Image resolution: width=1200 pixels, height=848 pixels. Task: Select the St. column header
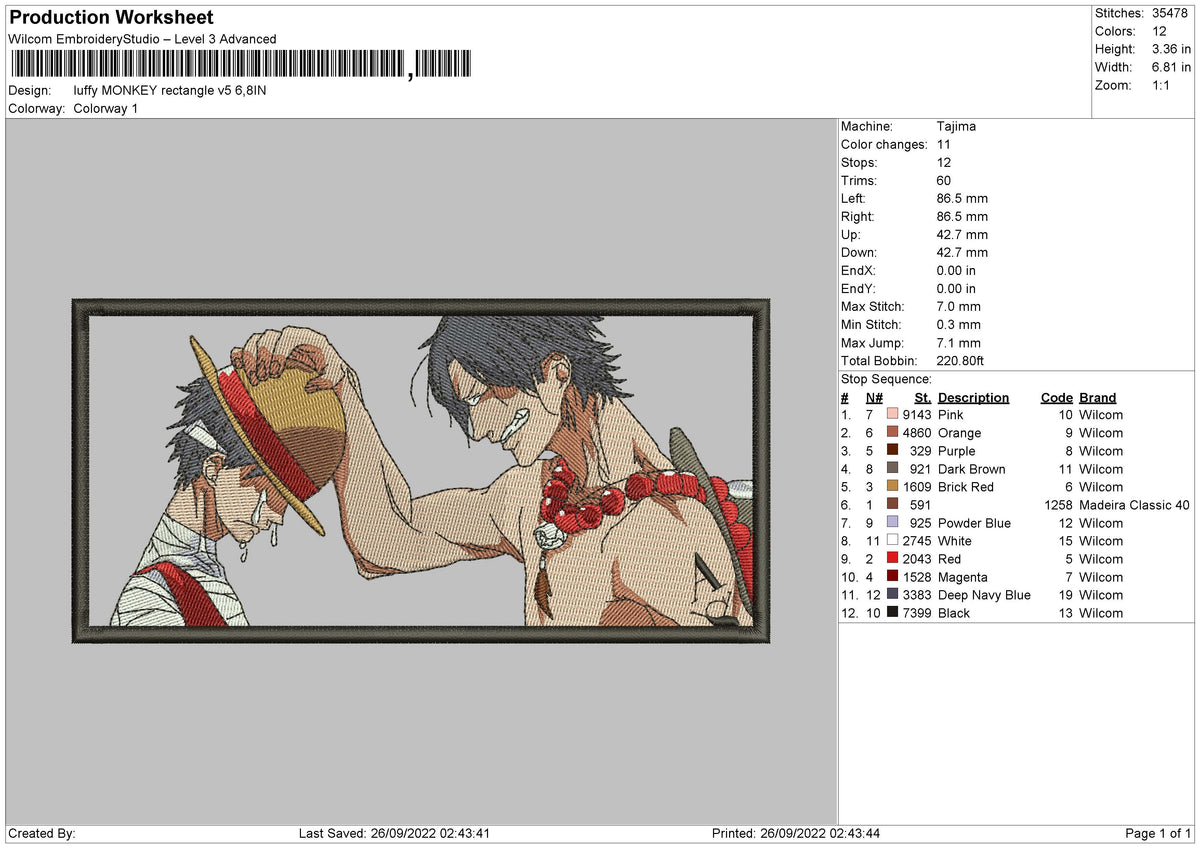(x=923, y=397)
